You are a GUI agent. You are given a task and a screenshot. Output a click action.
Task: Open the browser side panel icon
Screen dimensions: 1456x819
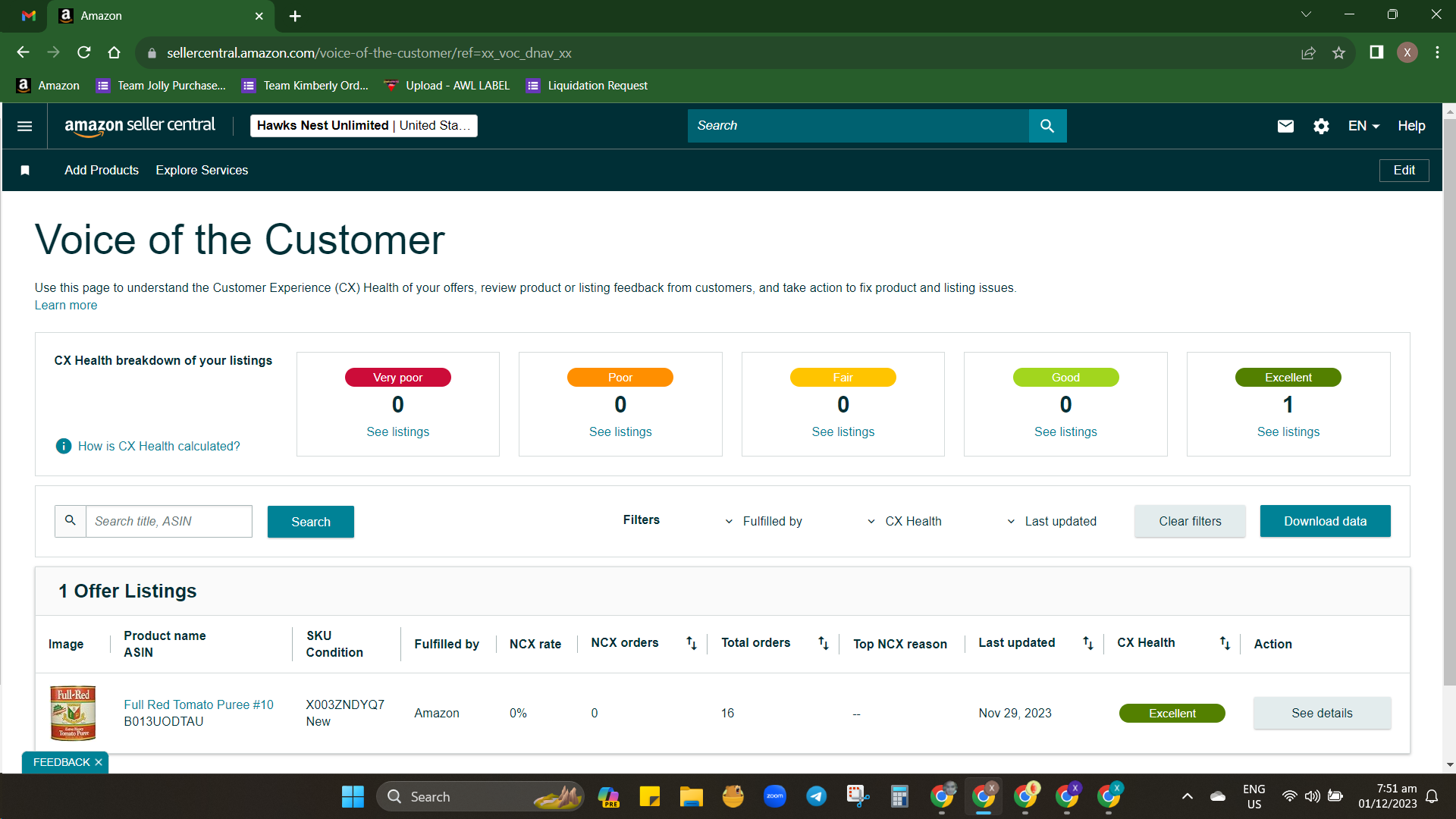(1376, 52)
